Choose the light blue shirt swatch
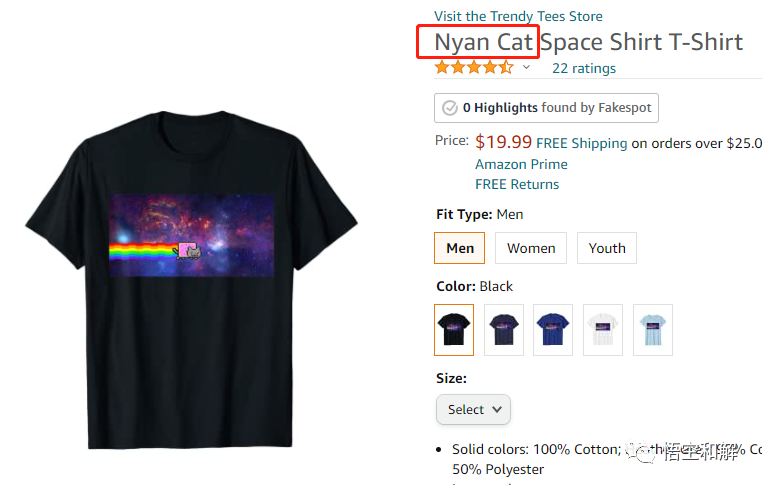Screen dimensions: 762x485 [653, 330]
